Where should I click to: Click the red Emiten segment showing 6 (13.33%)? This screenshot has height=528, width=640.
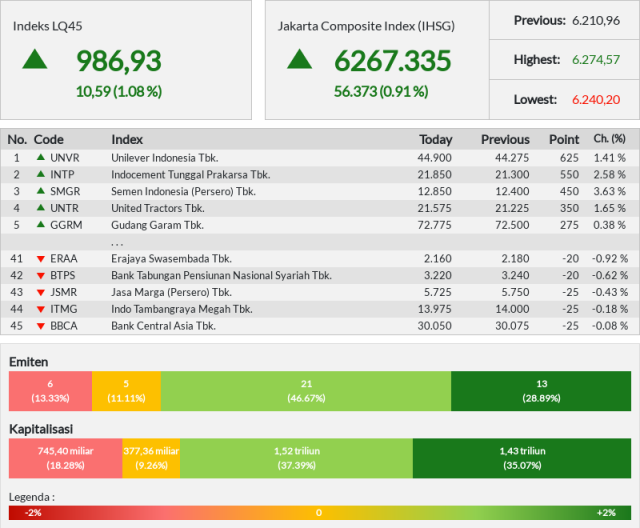[x=51, y=391]
